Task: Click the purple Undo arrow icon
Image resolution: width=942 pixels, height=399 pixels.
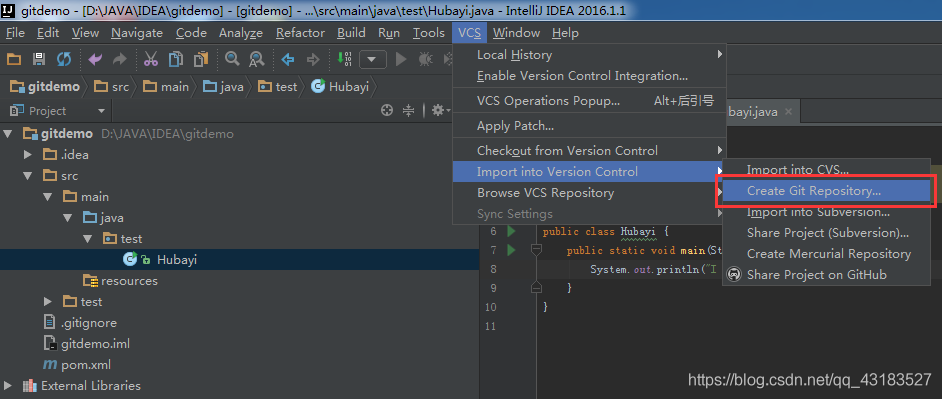Action: [x=95, y=59]
